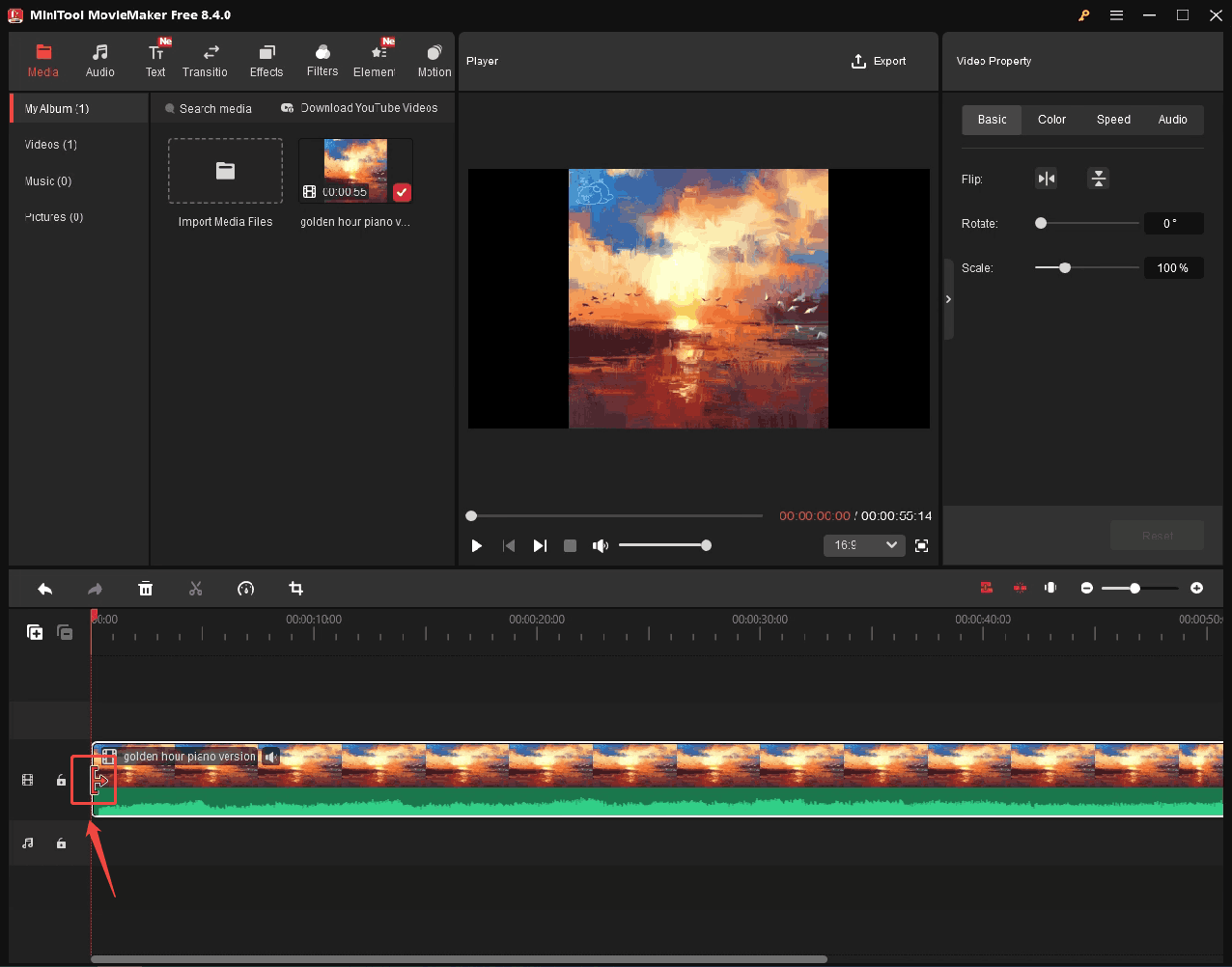Open the Effects panel

pyautogui.click(x=266, y=60)
